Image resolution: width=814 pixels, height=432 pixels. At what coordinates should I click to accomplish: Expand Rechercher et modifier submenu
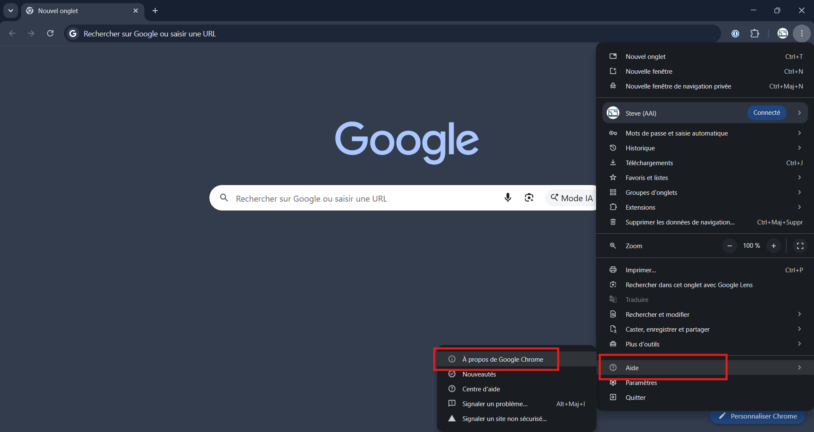[x=704, y=314]
